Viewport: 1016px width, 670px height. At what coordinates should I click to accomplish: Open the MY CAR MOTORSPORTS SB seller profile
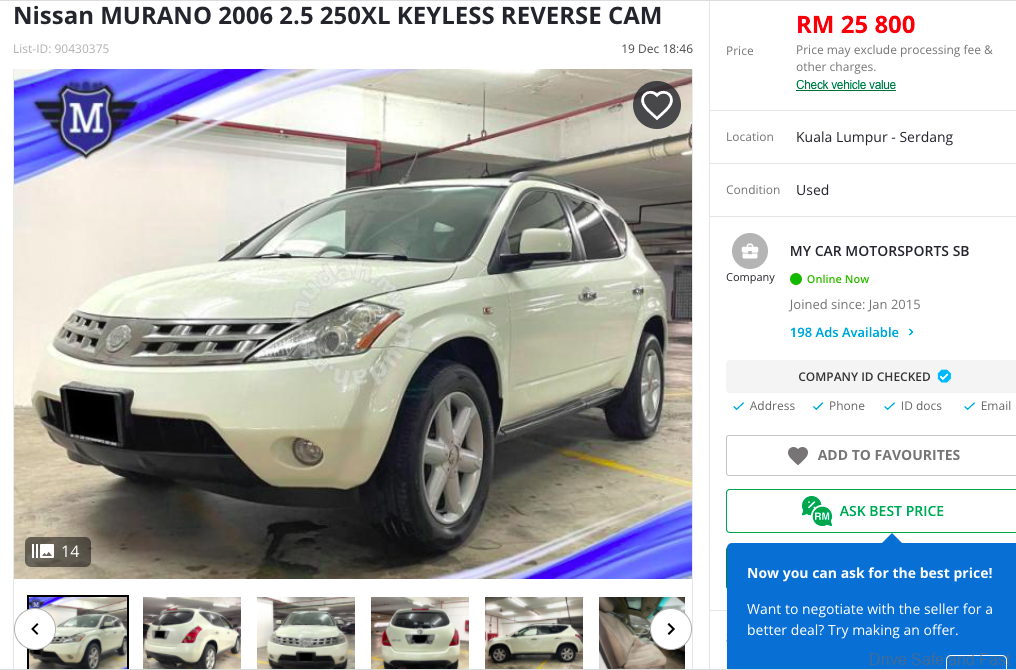tap(879, 251)
